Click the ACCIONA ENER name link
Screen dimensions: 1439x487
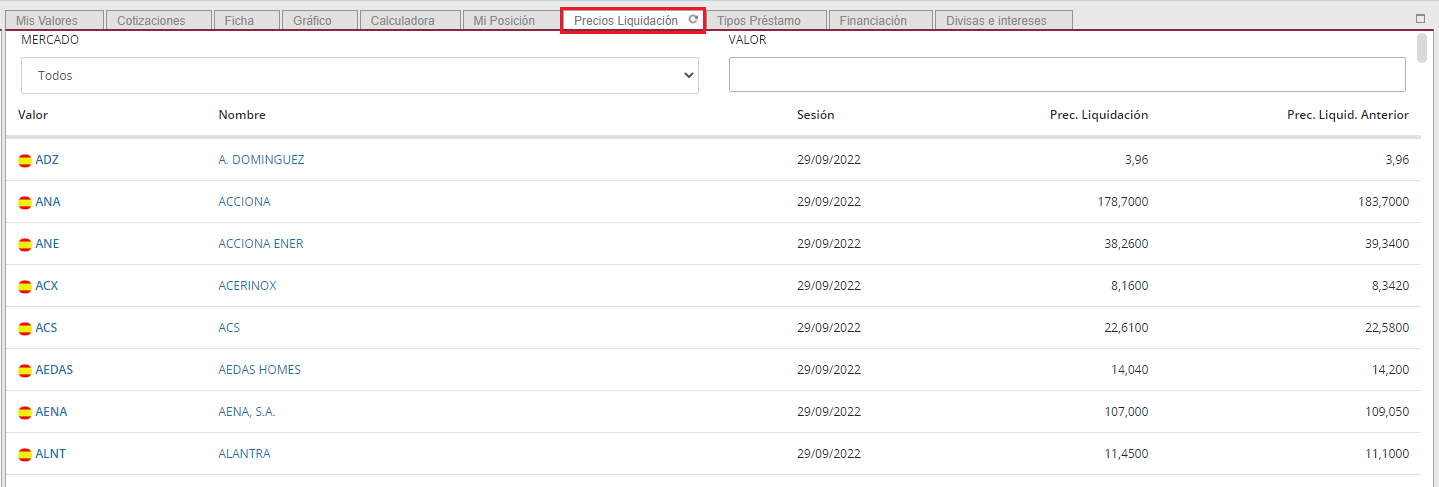click(261, 244)
